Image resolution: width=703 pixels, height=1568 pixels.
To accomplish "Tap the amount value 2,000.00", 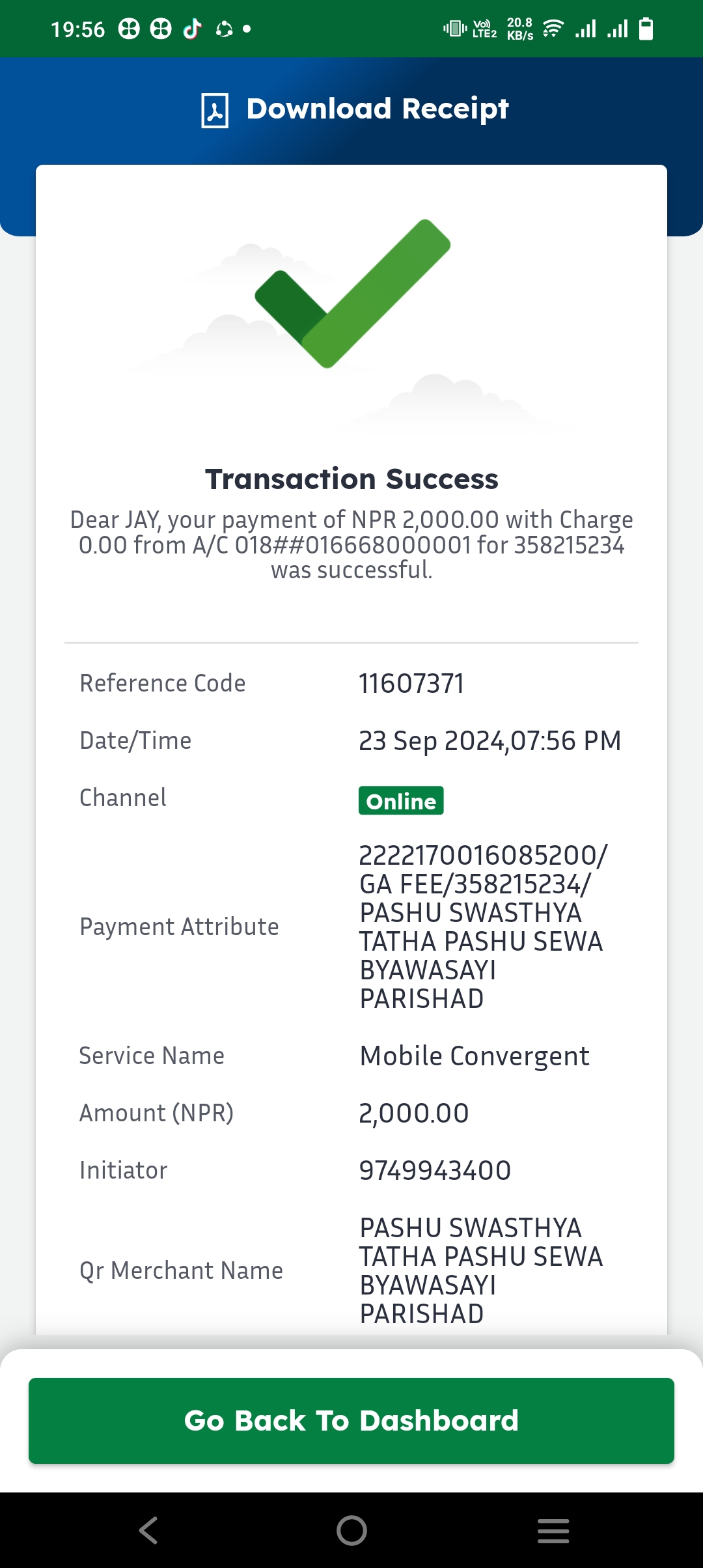I will tap(414, 1113).
